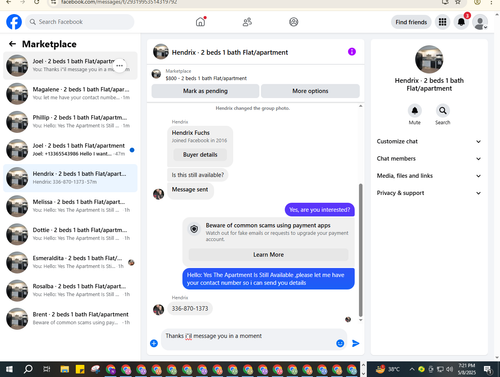Open conversation with Melissa
The height and width of the screenshot is (377, 500).
pyautogui.click(x=70, y=206)
